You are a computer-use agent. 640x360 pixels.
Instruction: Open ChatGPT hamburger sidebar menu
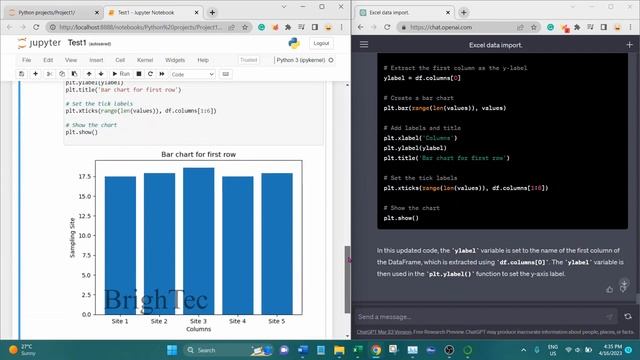[x=364, y=44]
